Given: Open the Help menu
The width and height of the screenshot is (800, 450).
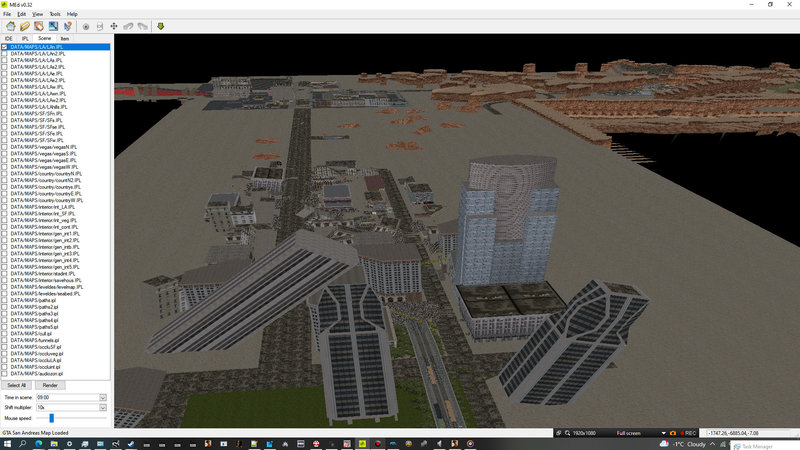Looking at the screenshot, I should click(72, 14).
